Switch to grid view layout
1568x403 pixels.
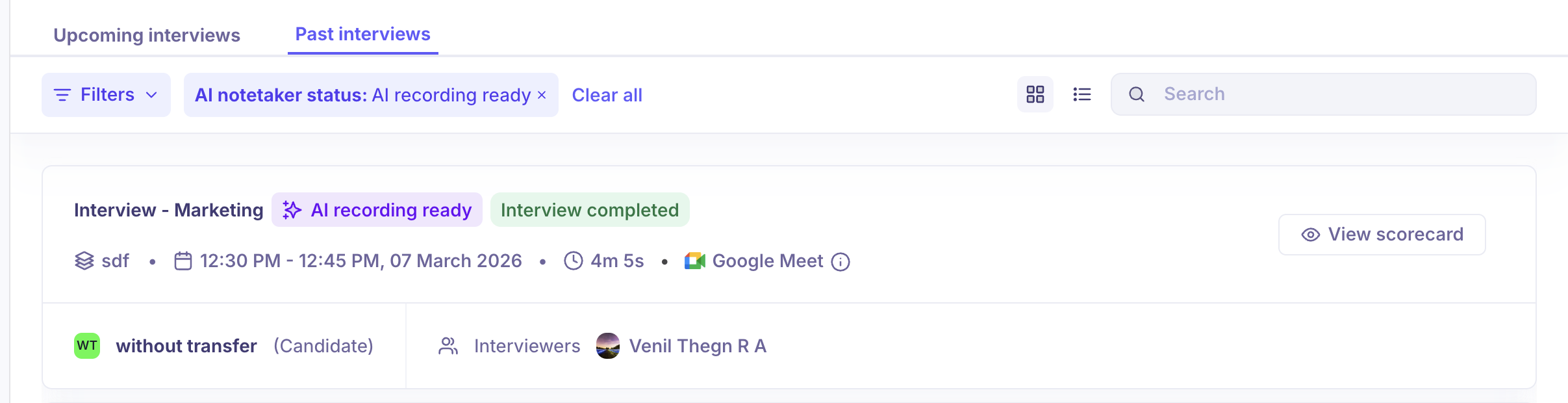tap(1035, 94)
